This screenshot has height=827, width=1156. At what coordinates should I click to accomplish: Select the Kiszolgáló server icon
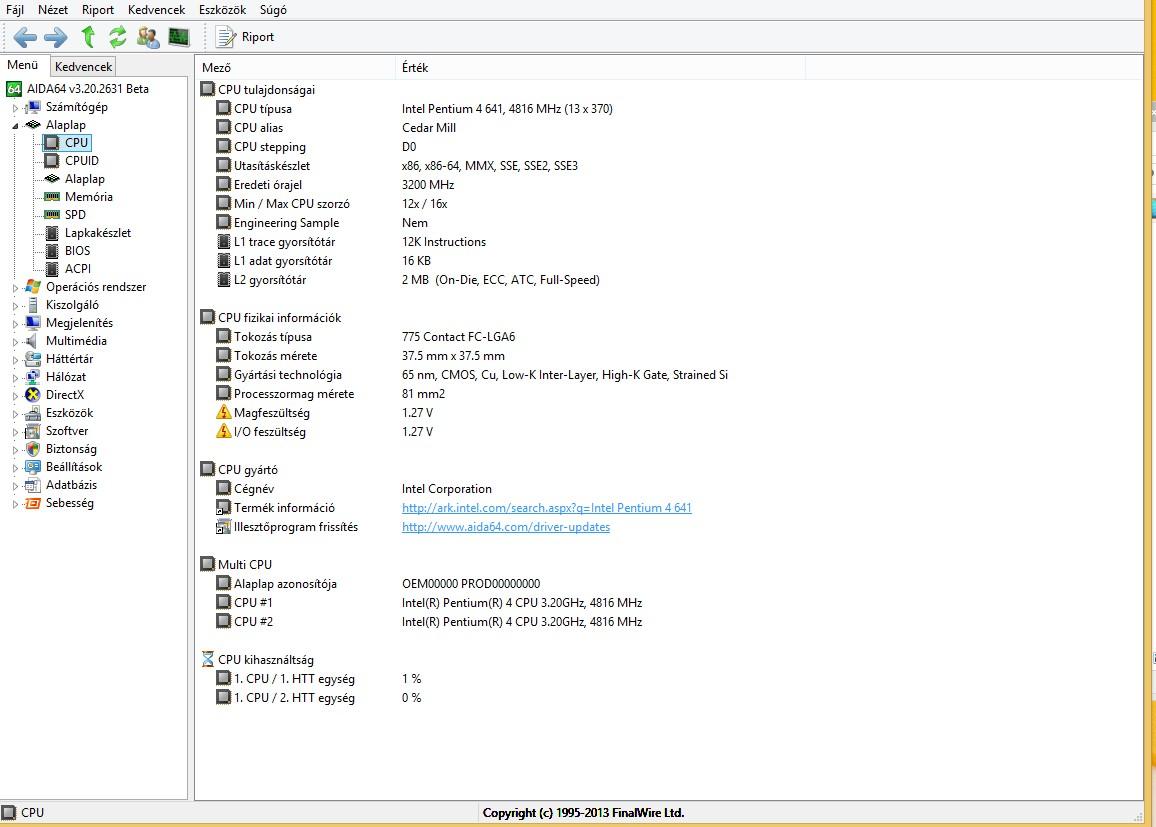[32, 304]
